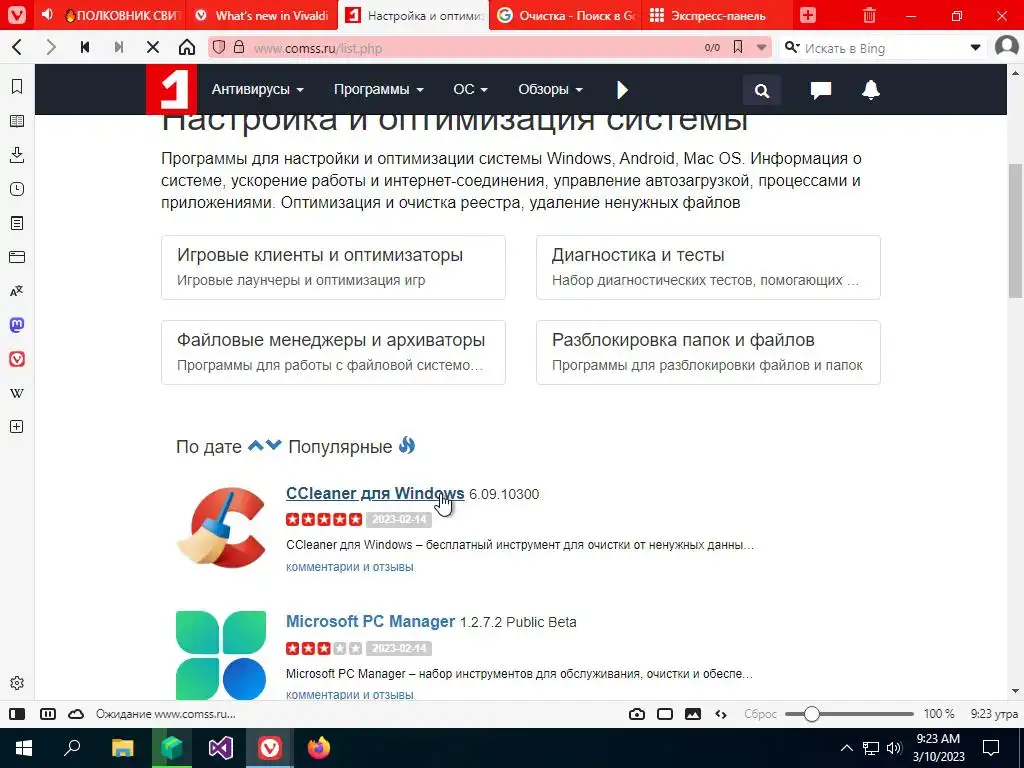Capture page with camera icon

click(x=637, y=714)
